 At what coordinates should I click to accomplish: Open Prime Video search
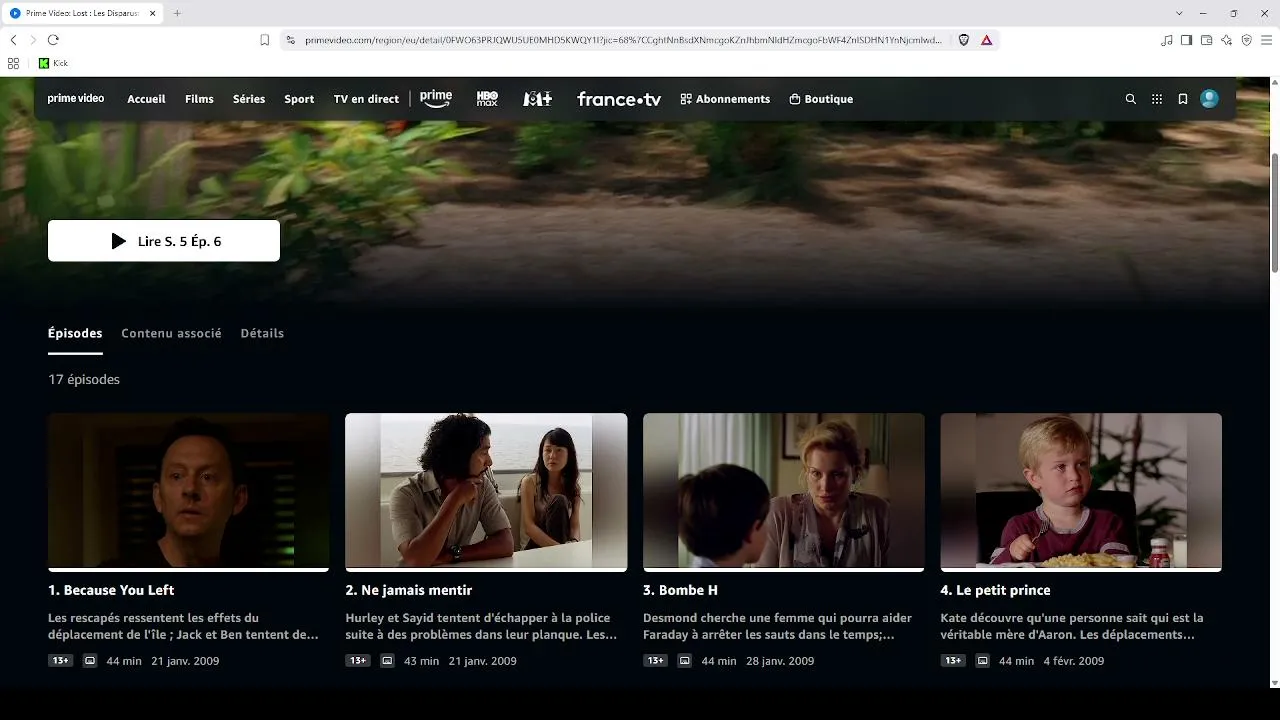[x=1131, y=99]
